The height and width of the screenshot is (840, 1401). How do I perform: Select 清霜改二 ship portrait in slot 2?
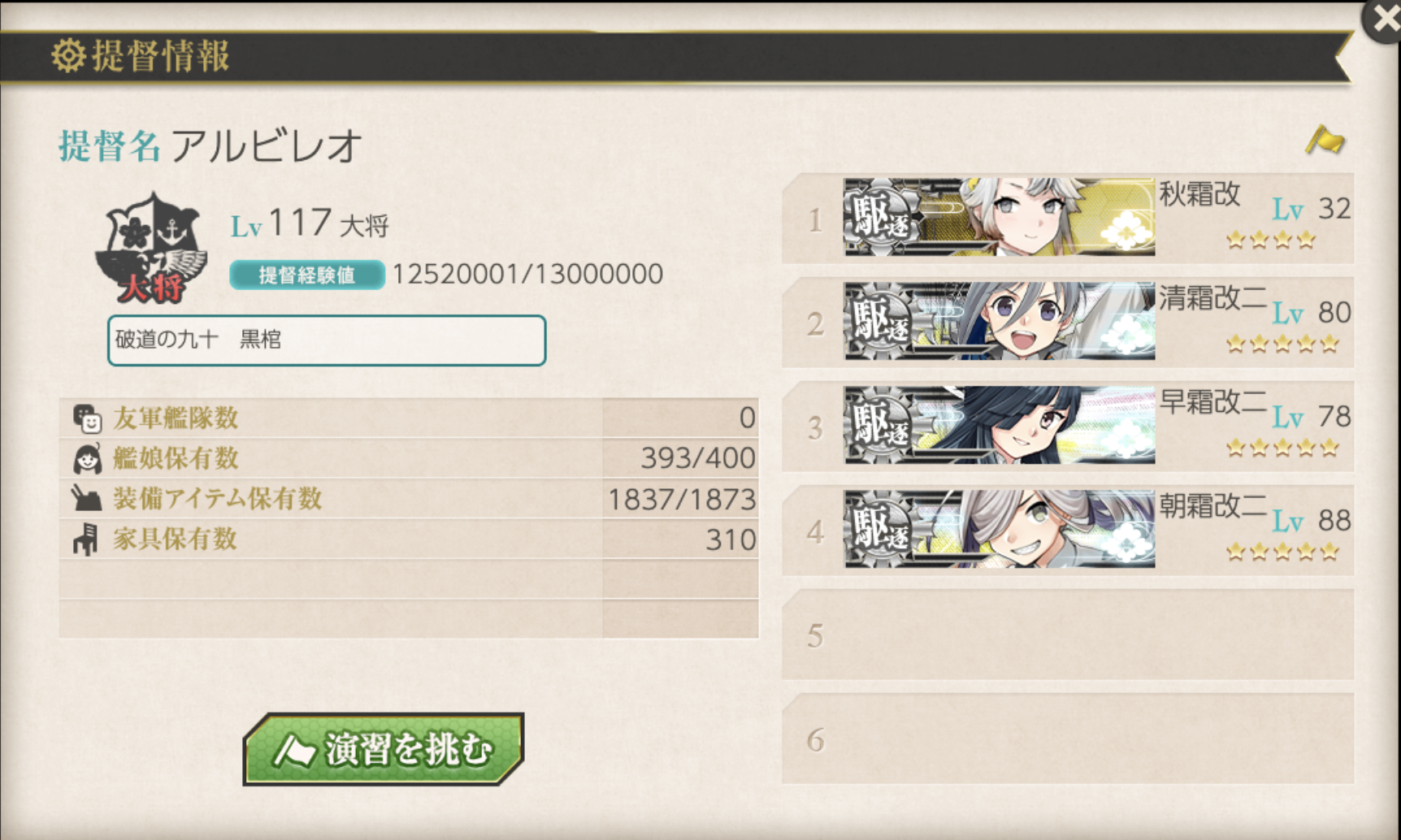(999, 321)
